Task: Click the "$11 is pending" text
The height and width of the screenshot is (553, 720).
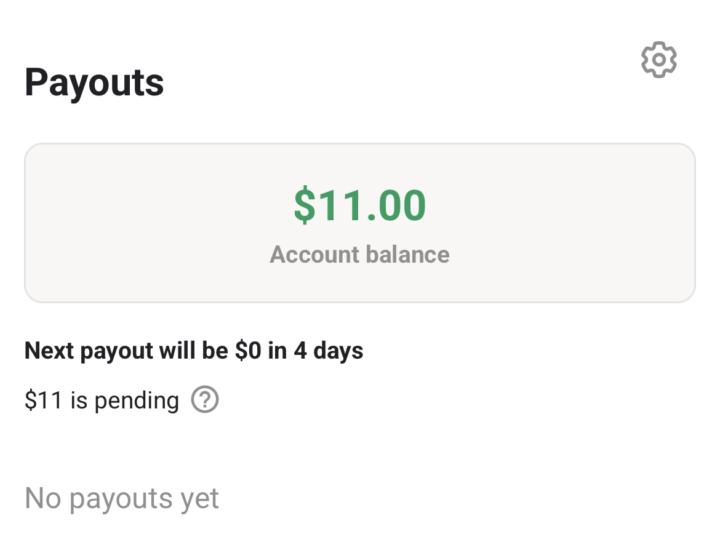Action: [101, 400]
